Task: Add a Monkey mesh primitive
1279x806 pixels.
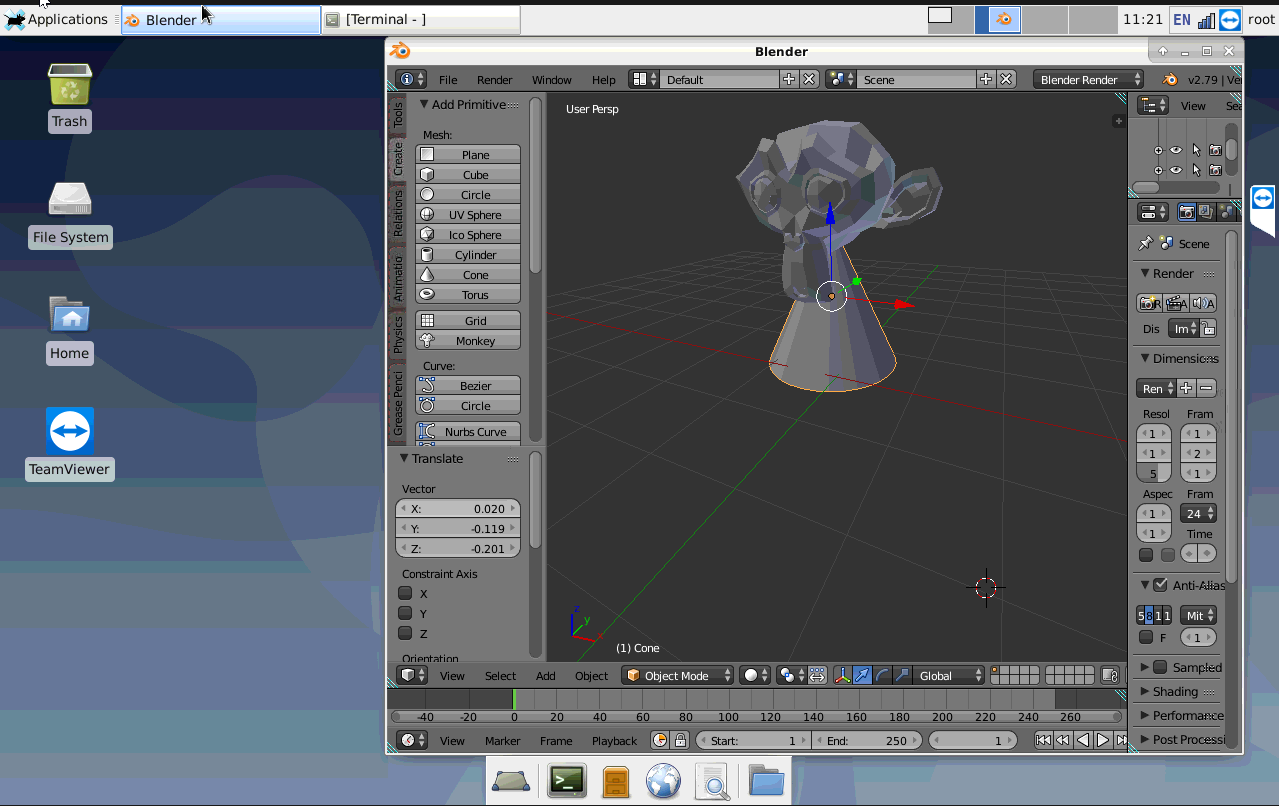Action: pos(468,341)
